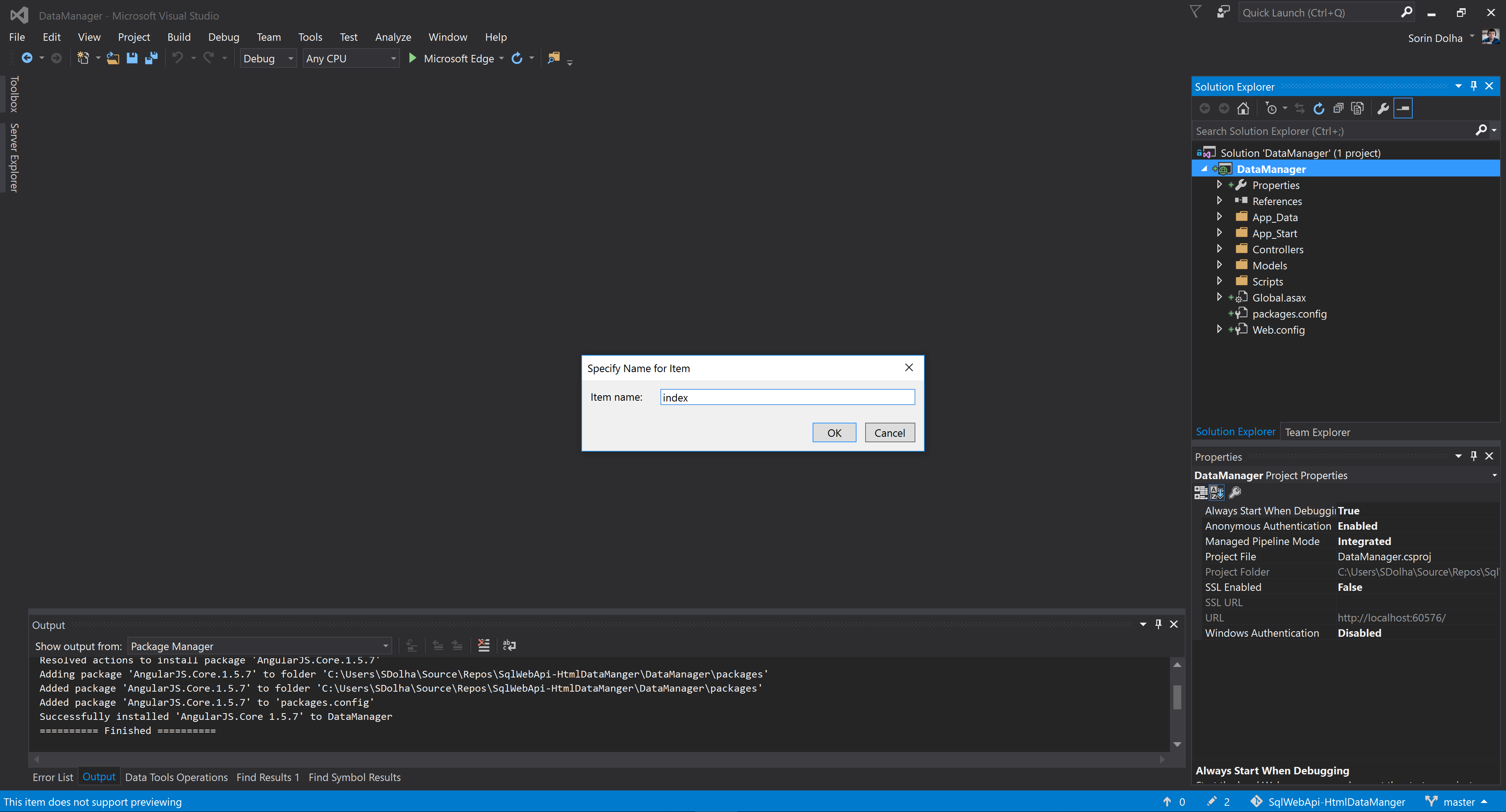Open the Debug configuration dropdown

click(x=268, y=58)
